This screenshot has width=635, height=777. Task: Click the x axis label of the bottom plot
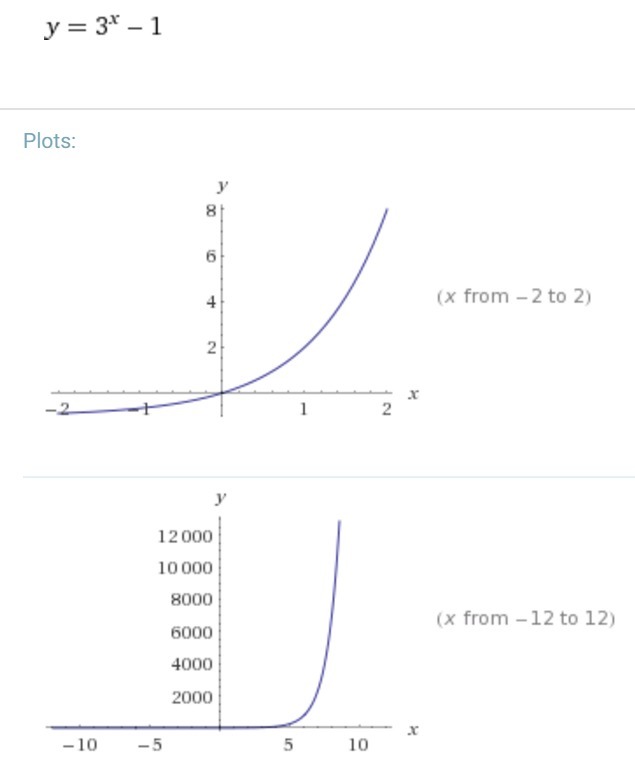[x=412, y=731]
